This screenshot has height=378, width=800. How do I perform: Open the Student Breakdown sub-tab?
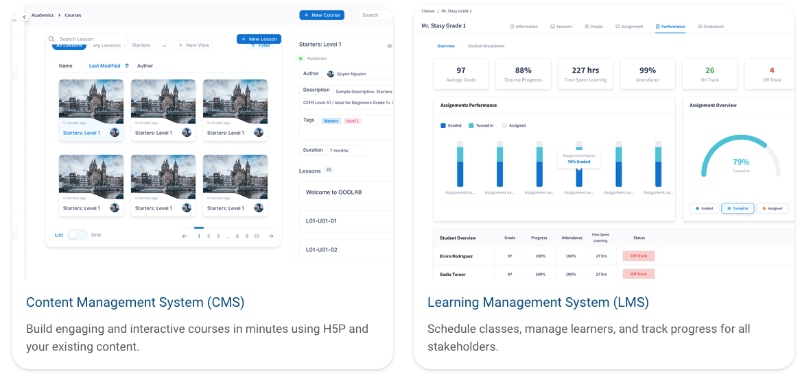click(x=486, y=46)
